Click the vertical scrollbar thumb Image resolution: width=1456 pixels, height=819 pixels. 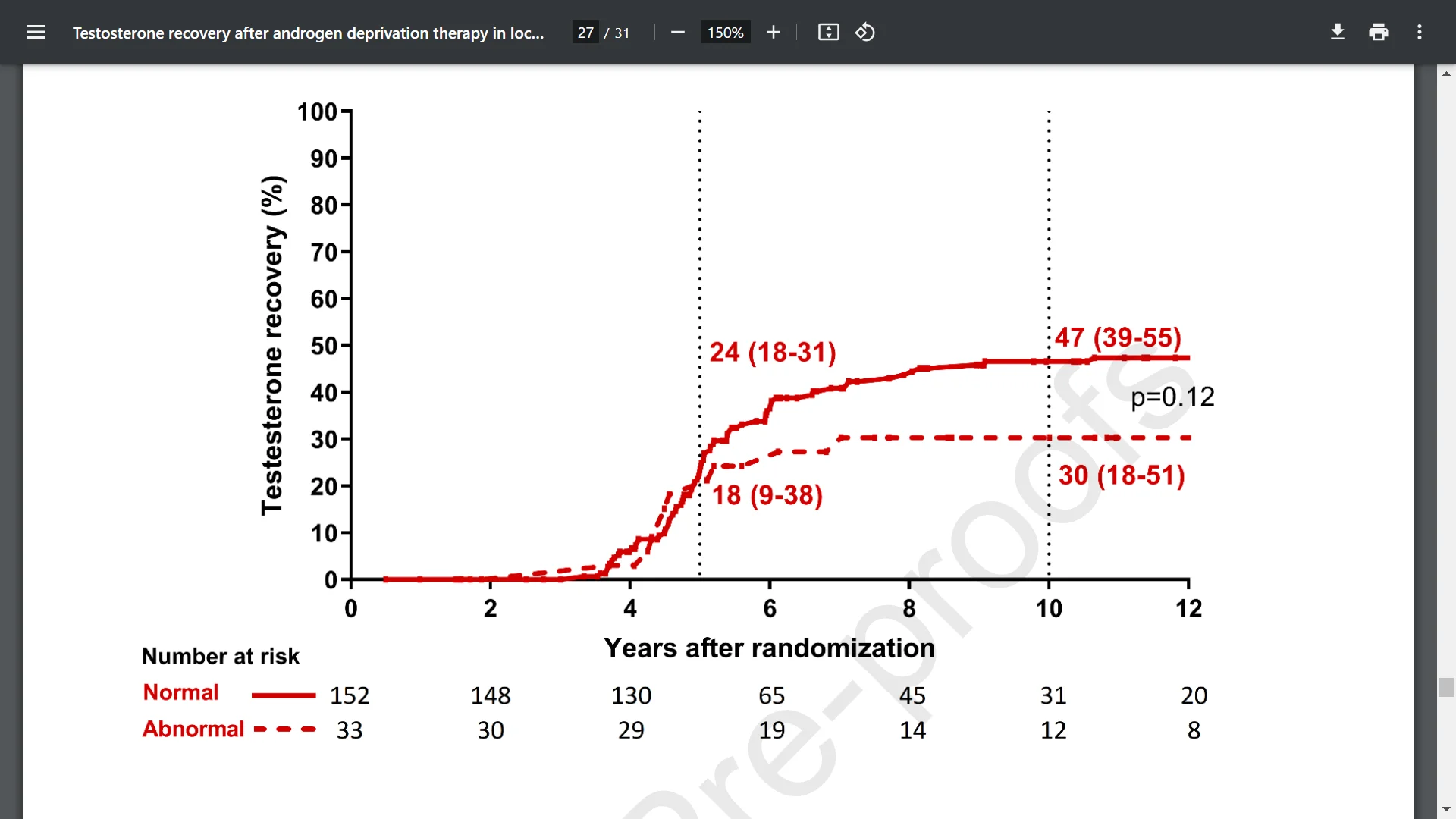tap(1446, 687)
